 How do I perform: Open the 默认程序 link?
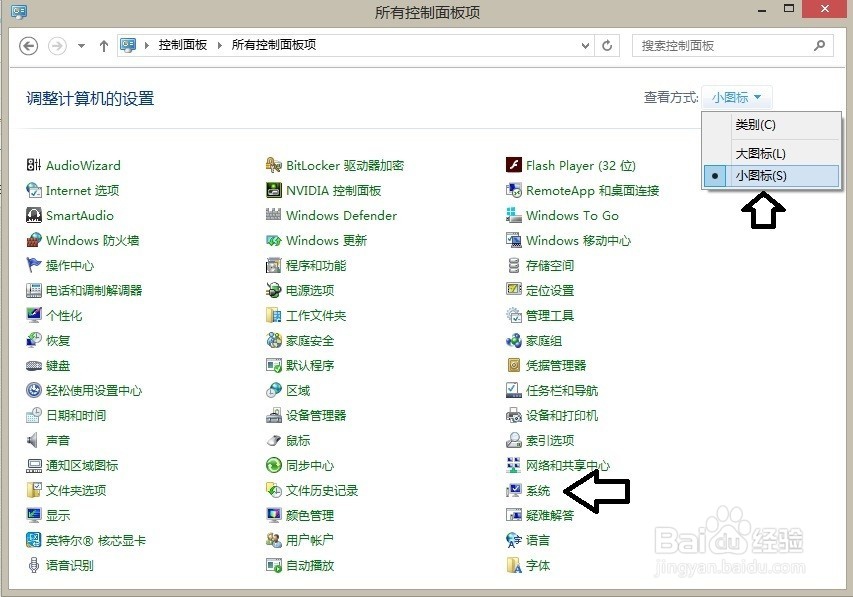(310, 365)
